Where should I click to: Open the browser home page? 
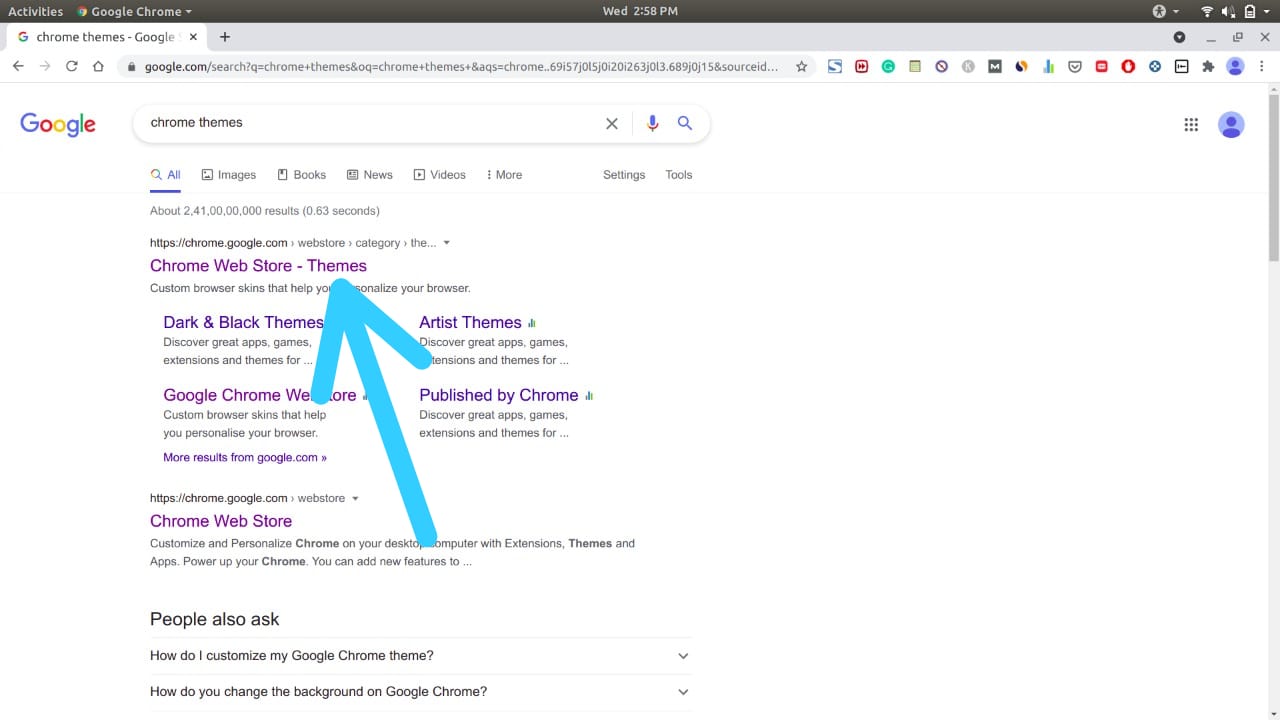point(98,66)
